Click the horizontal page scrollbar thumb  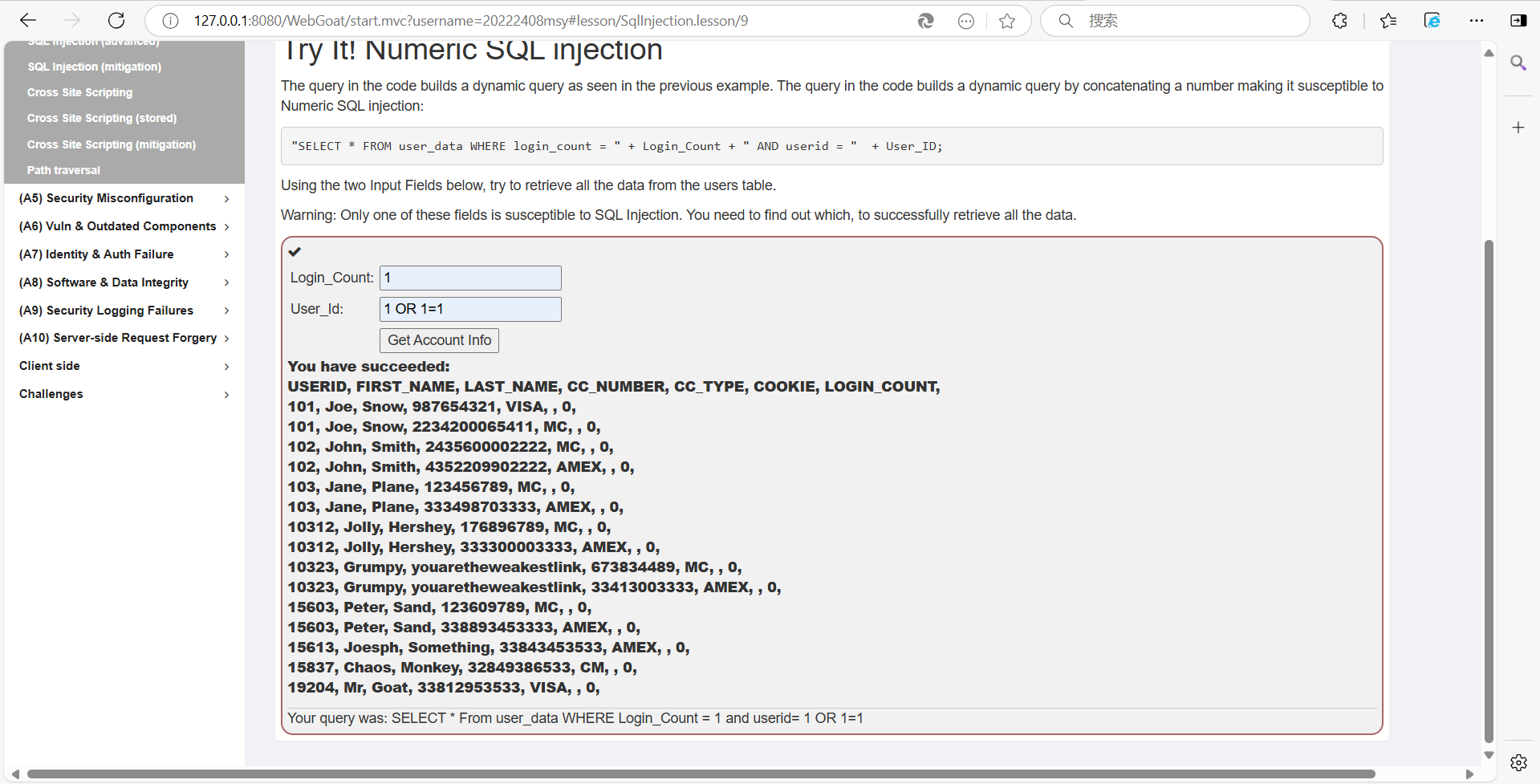pyautogui.click(x=701, y=774)
